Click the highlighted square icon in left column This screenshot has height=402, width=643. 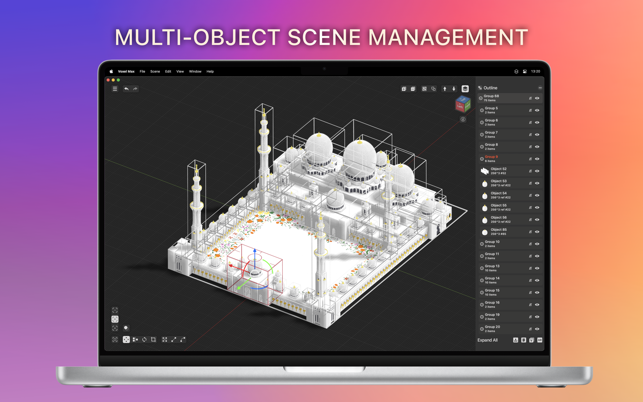[x=115, y=319]
